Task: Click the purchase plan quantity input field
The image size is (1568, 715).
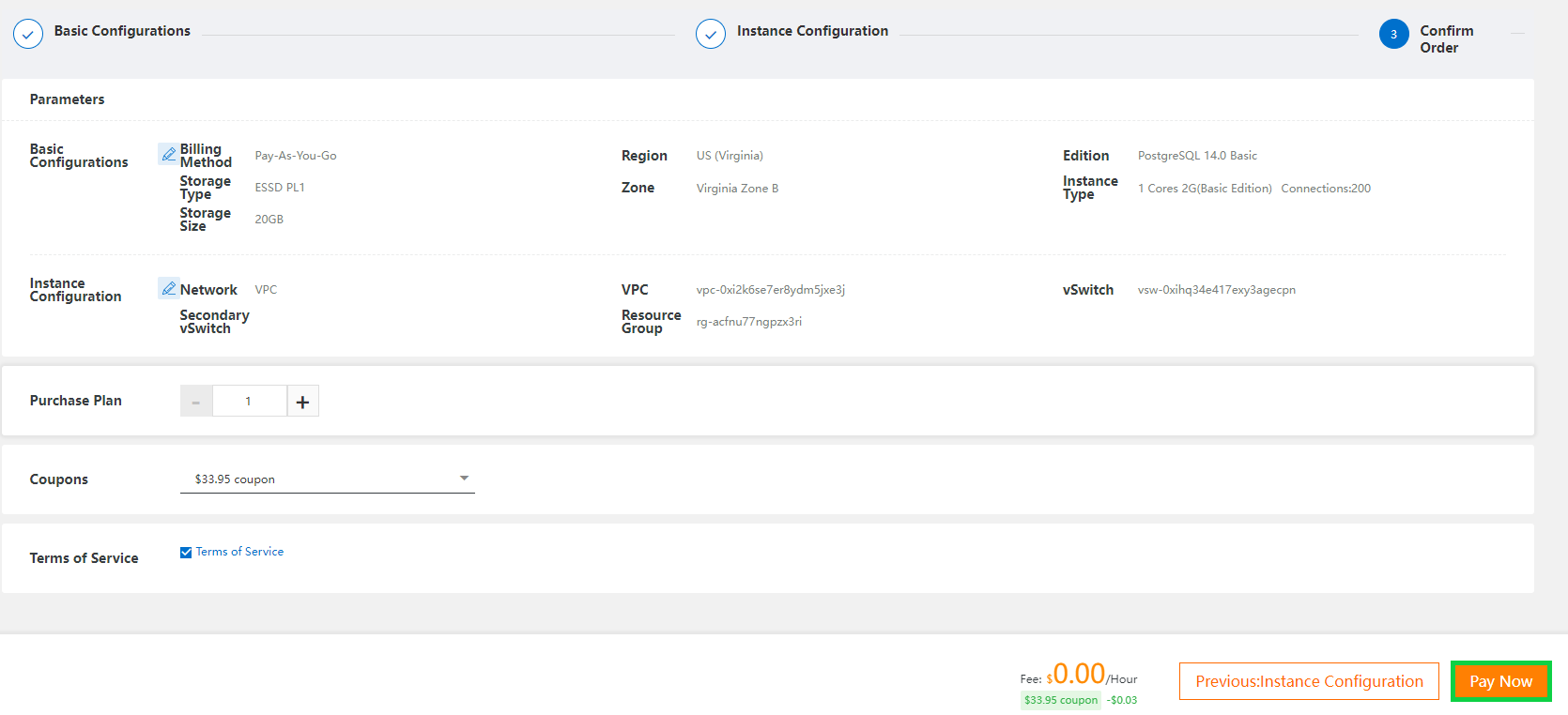Action: pyautogui.click(x=249, y=401)
